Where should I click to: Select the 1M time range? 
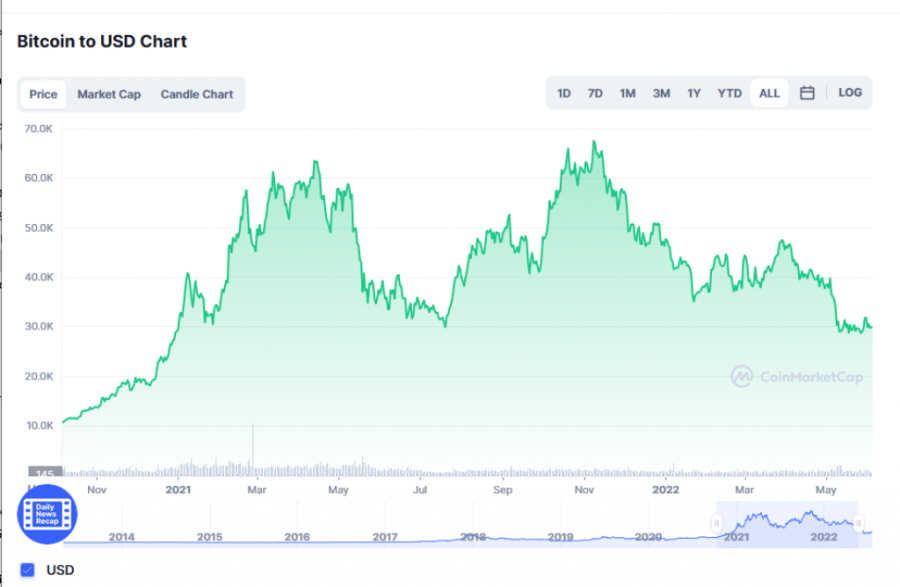[627, 93]
